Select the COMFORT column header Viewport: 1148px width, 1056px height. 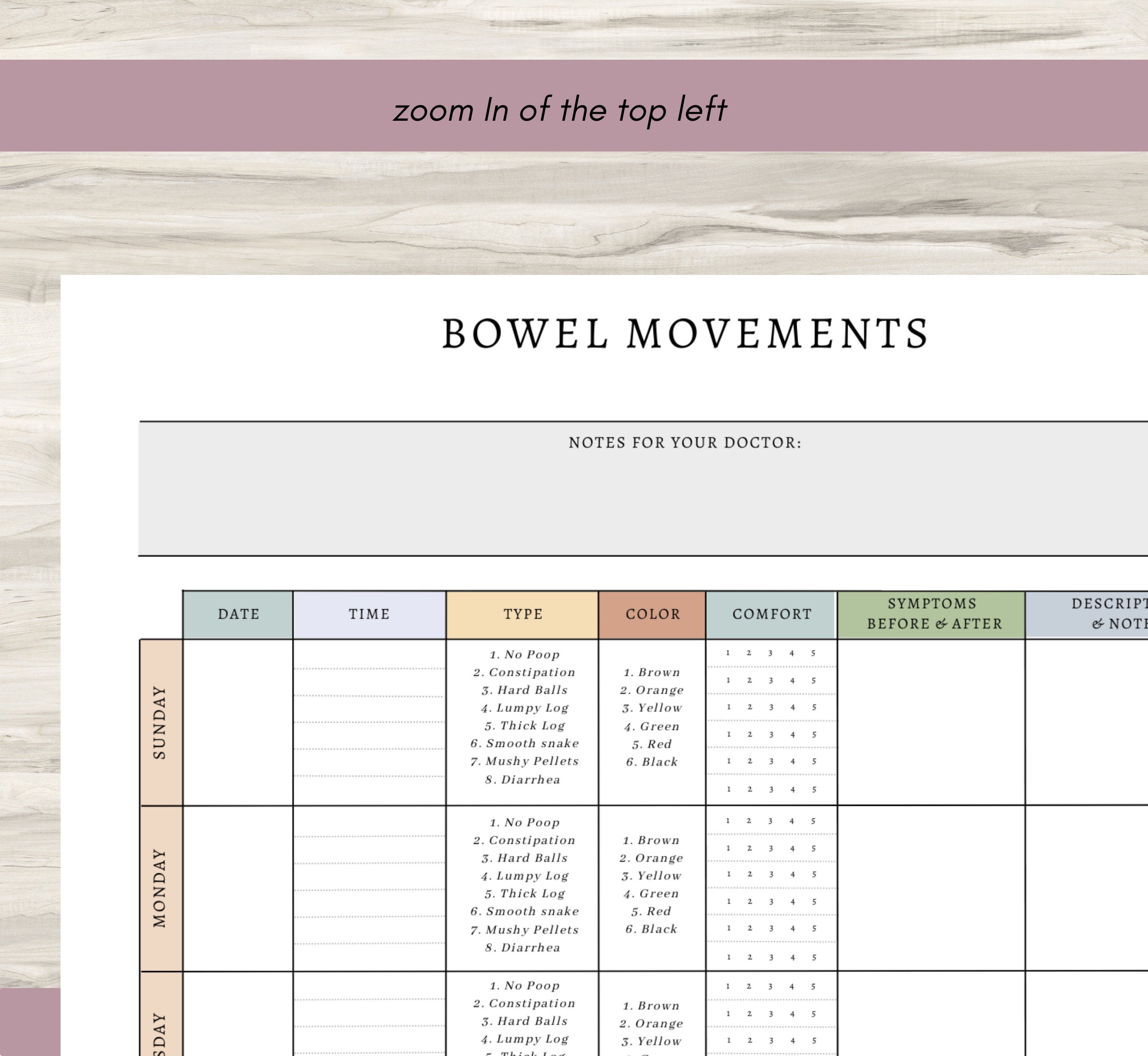(x=771, y=615)
